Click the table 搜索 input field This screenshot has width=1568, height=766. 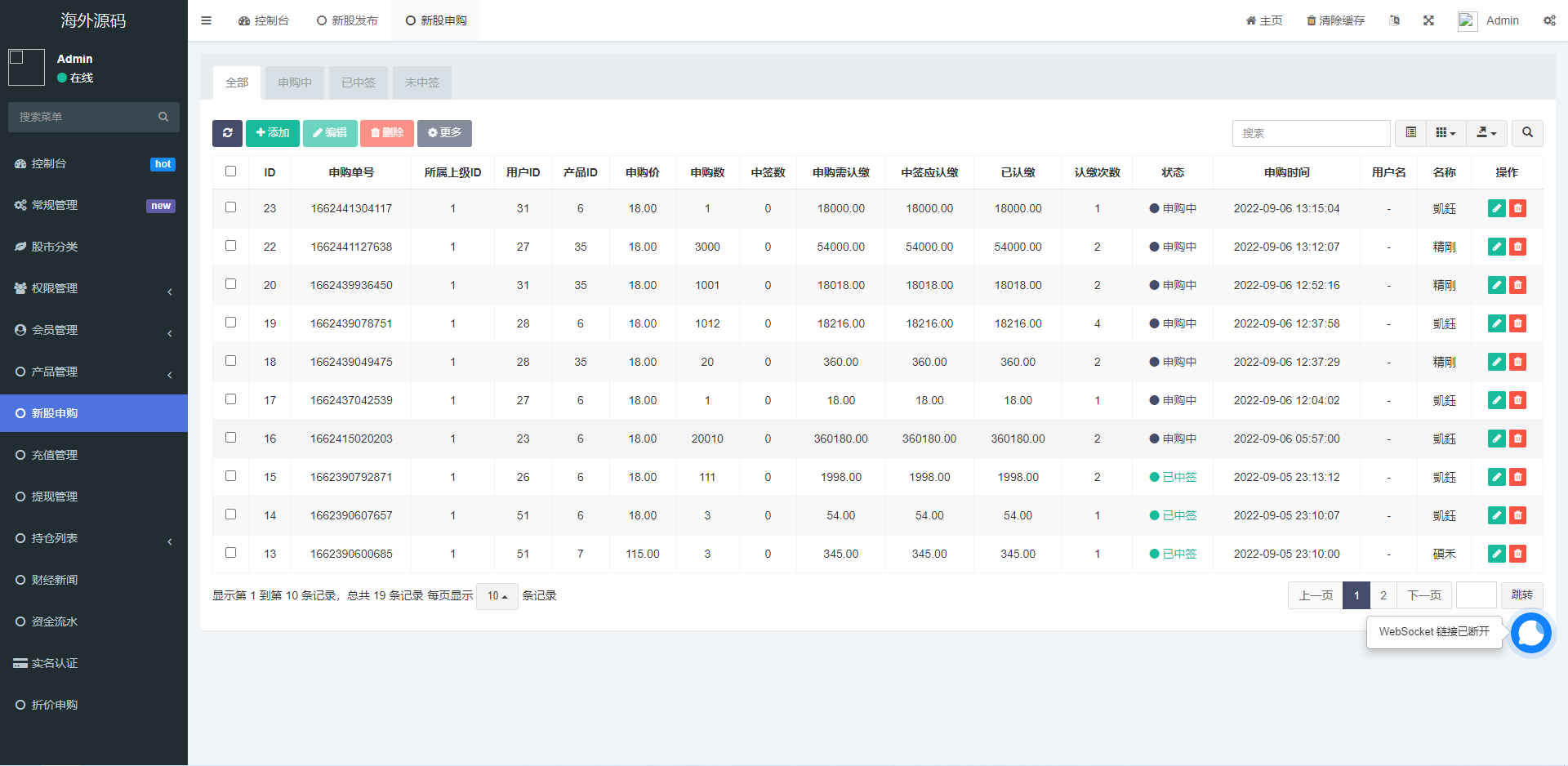pyautogui.click(x=1311, y=133)
